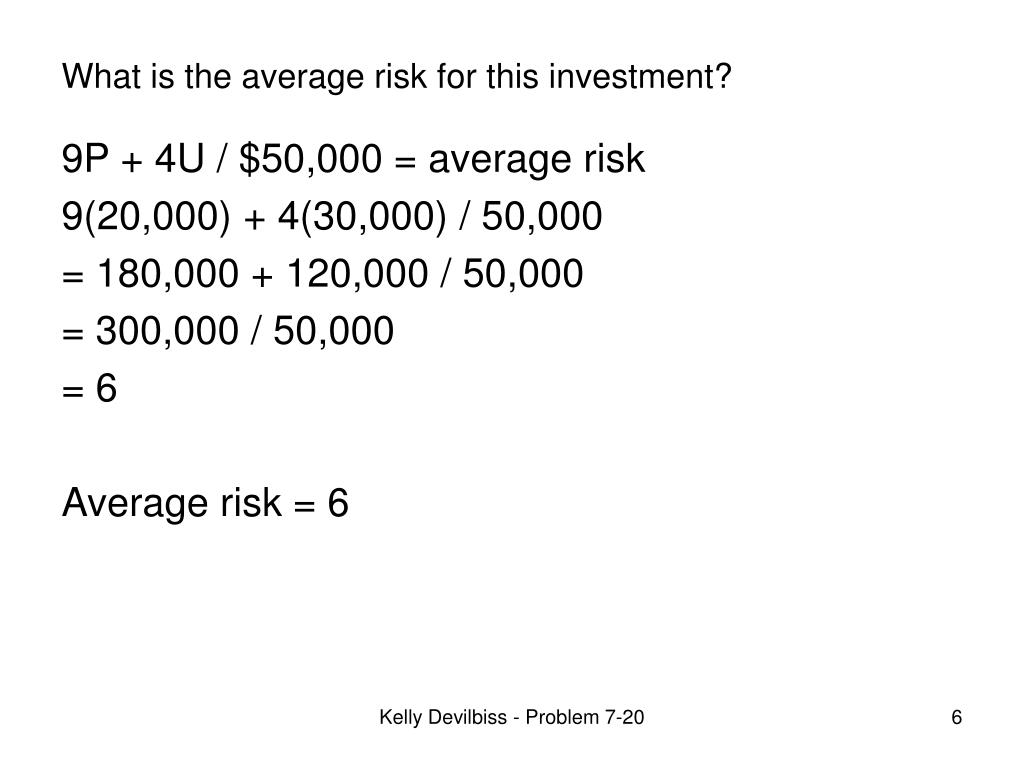Viewport: 1024px width, 768px height.
Task: Select the '180,000' number
Action: tap(168, 274)
